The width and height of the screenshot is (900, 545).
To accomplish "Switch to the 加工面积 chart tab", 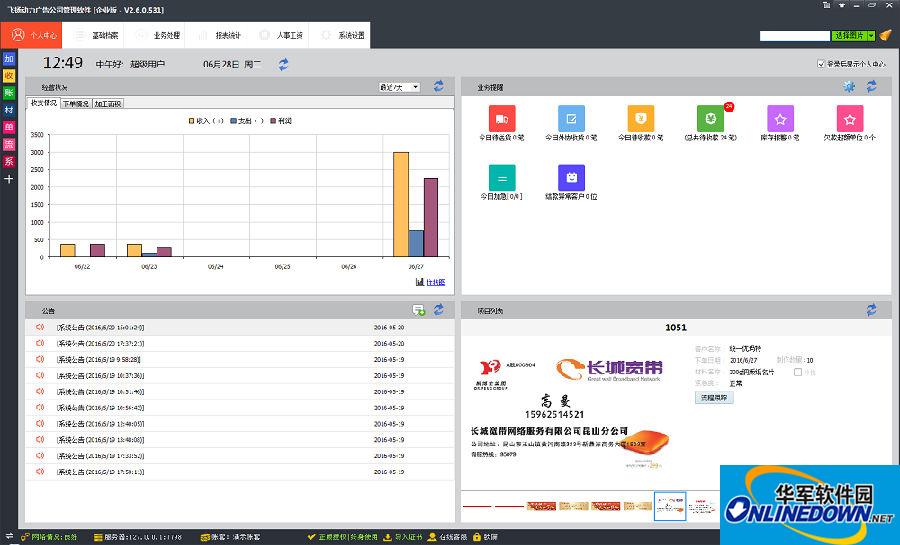I will point(108,104).
